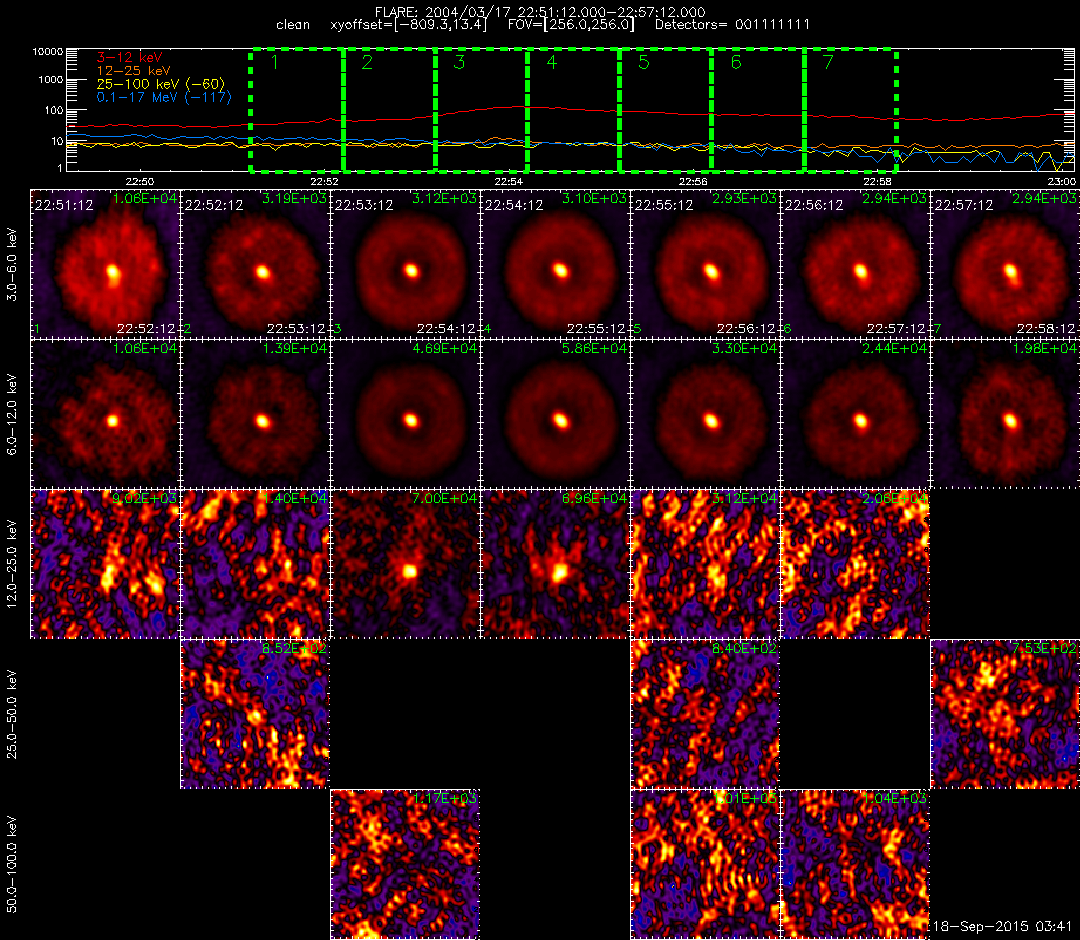This screenshot has height=940, width=1080.
Task: Open the 3.0-6.0 keV image starting 22:55:12
Action: (705, 264)
